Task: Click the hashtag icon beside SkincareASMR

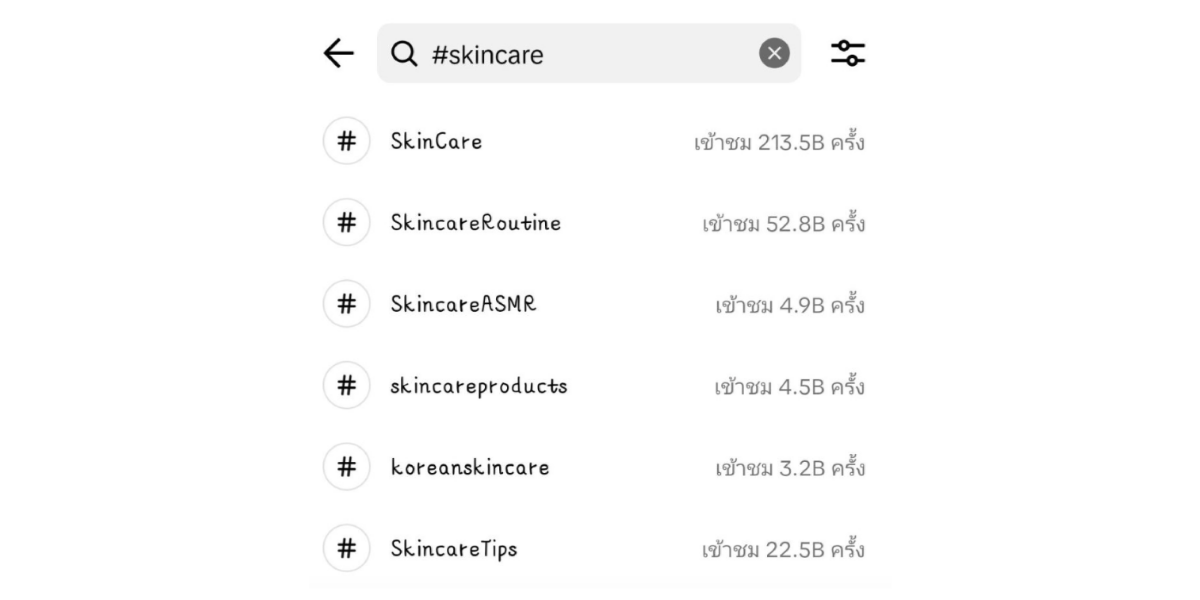Action: [x=346, y=304]
